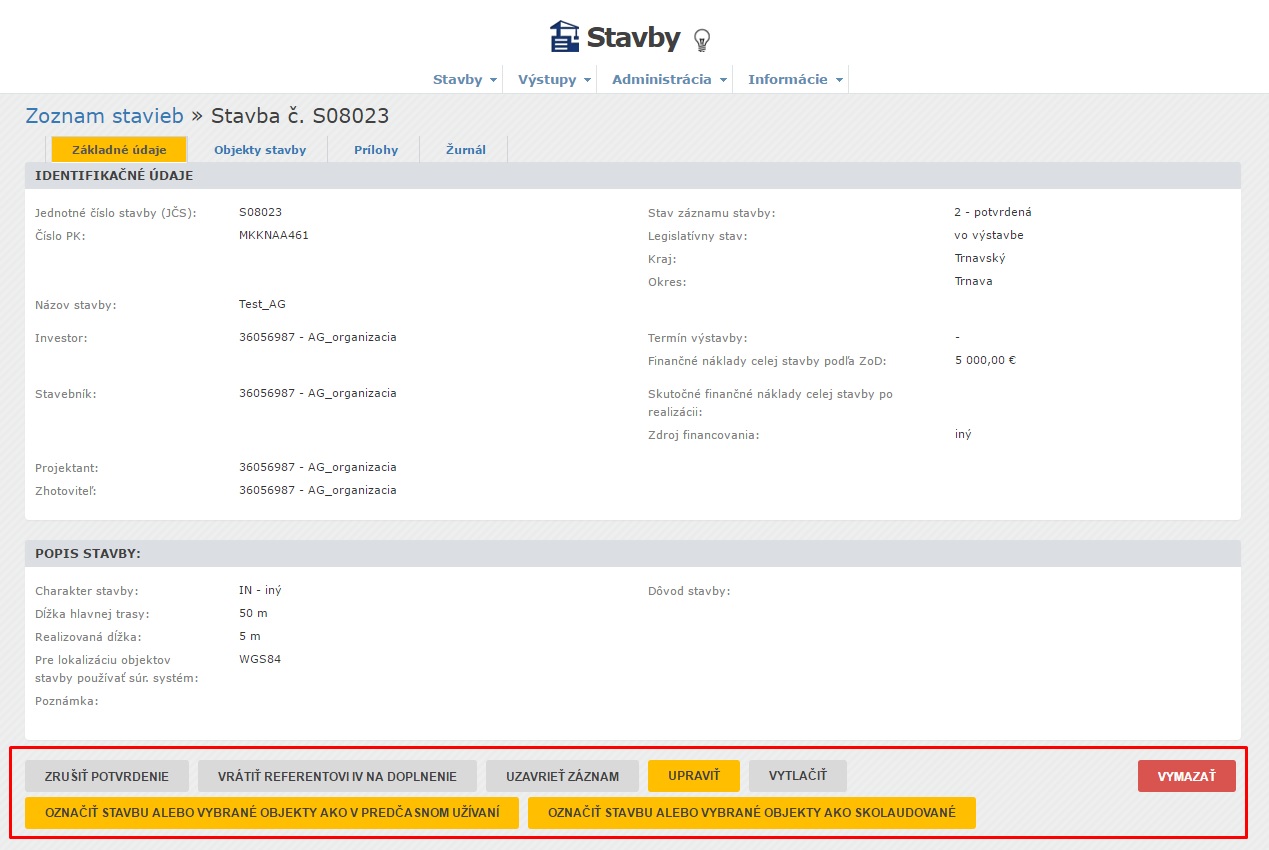The image size is (1269, 850).
Task: Open the Administrácia dropdown menu
Action: click(668, 79)
